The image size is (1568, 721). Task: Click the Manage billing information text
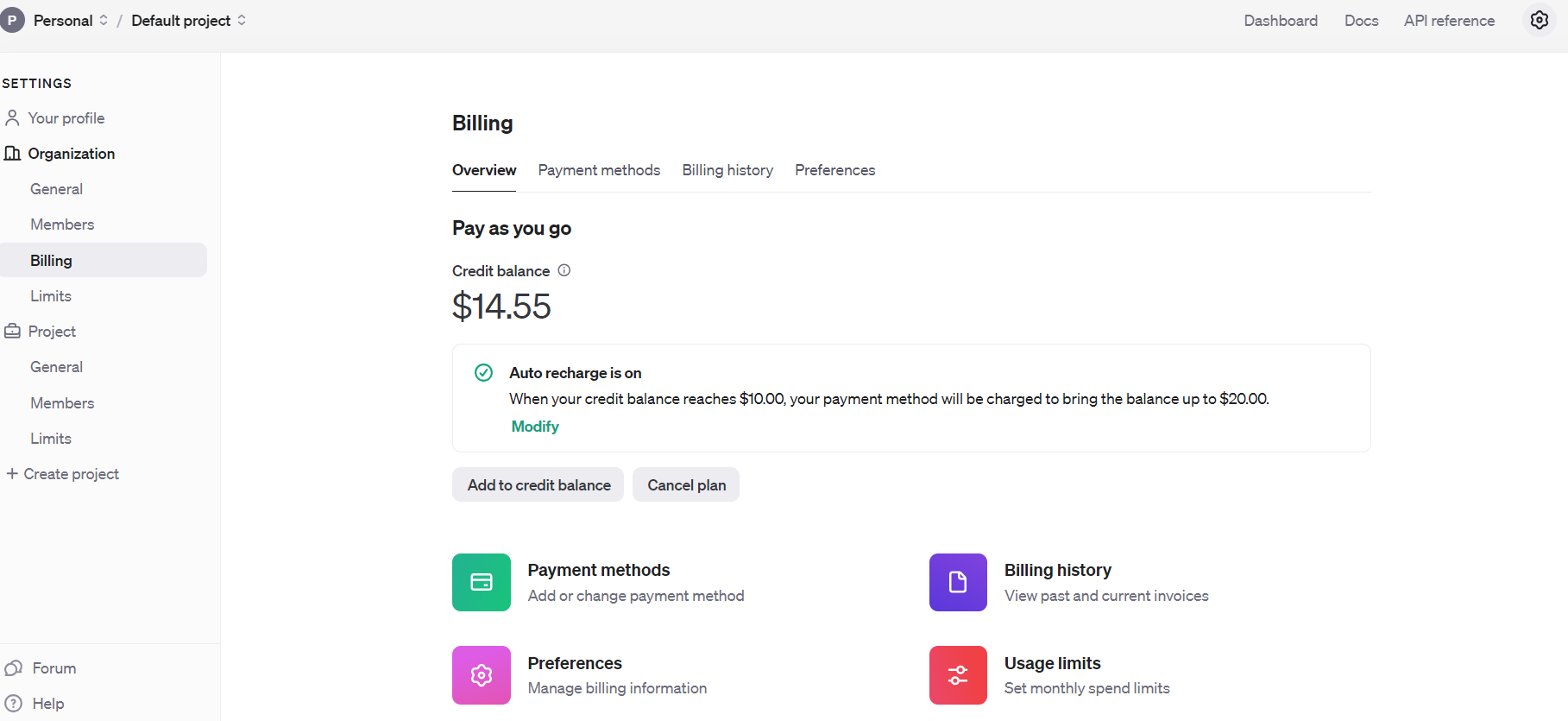click(617, 688)
